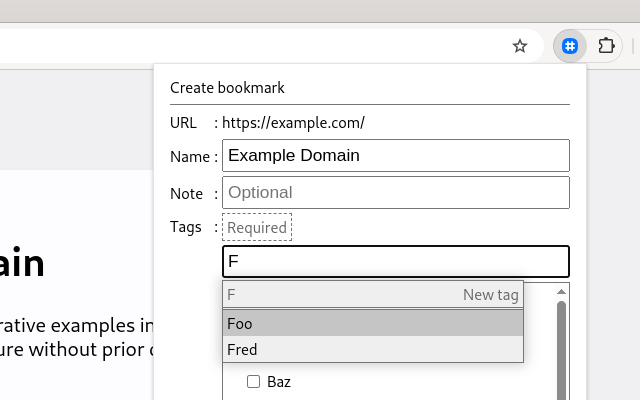
Task: Create new tag F from suggestions
Action: (372, 295)
